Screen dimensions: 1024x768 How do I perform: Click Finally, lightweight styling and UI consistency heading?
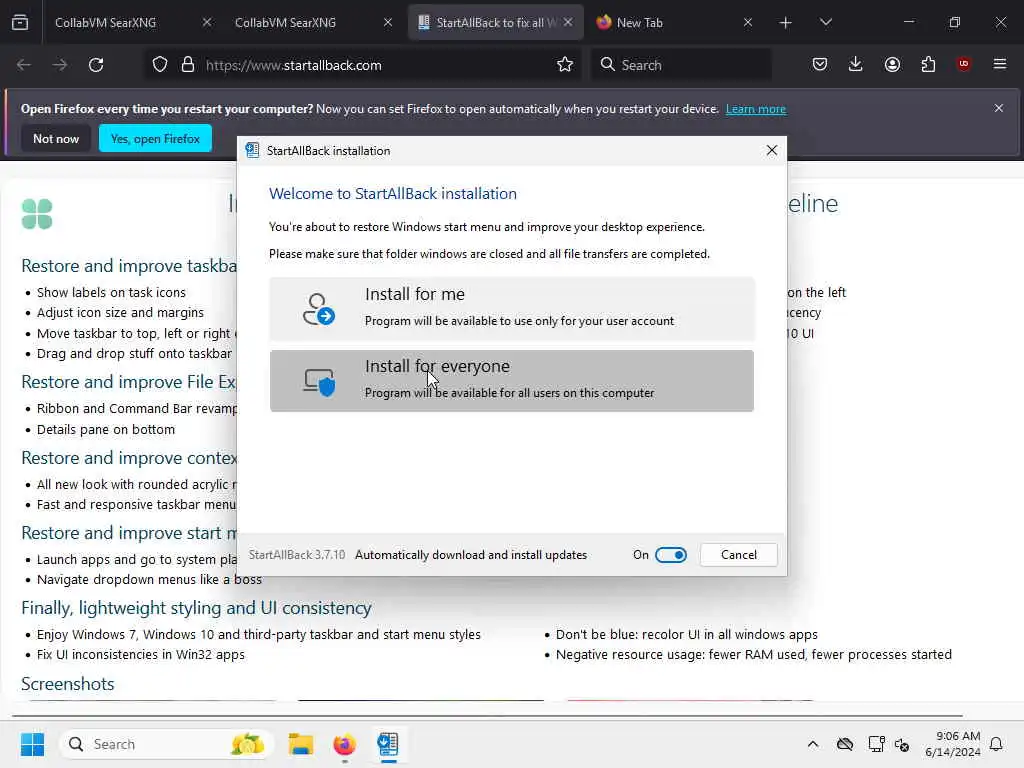(x=196, y=608)
